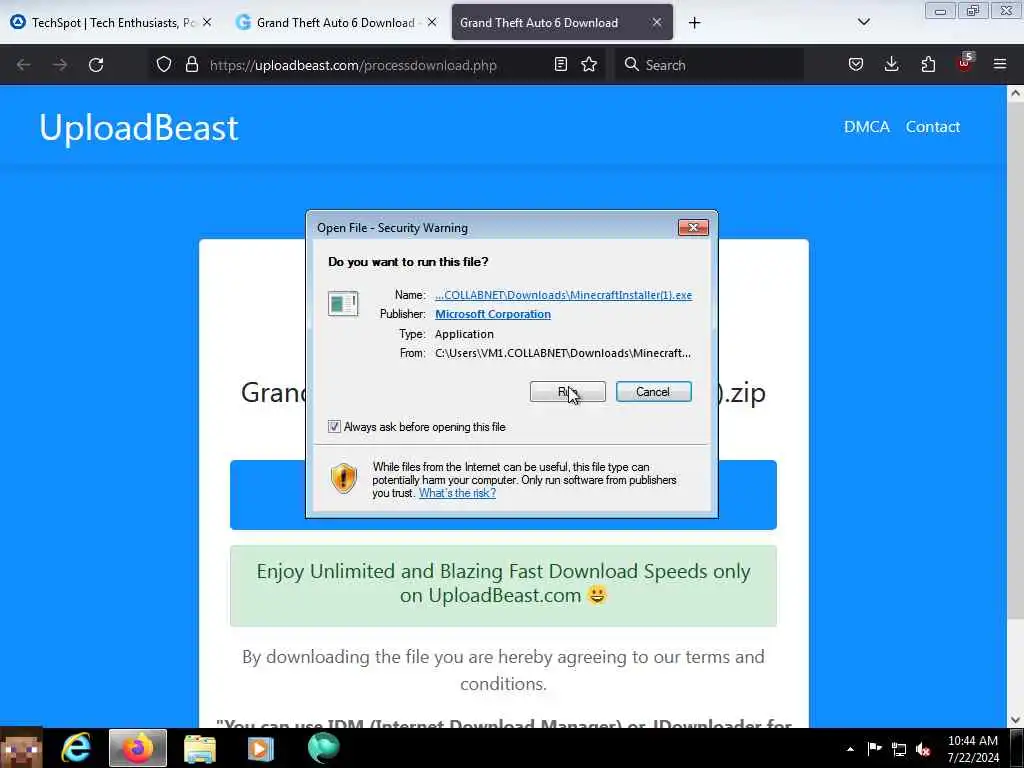Image resolution: width=1024 pixels, height=768 pixels.
Task: Click Cancel in the Security Warning dialog
Action: click(653, 392)
